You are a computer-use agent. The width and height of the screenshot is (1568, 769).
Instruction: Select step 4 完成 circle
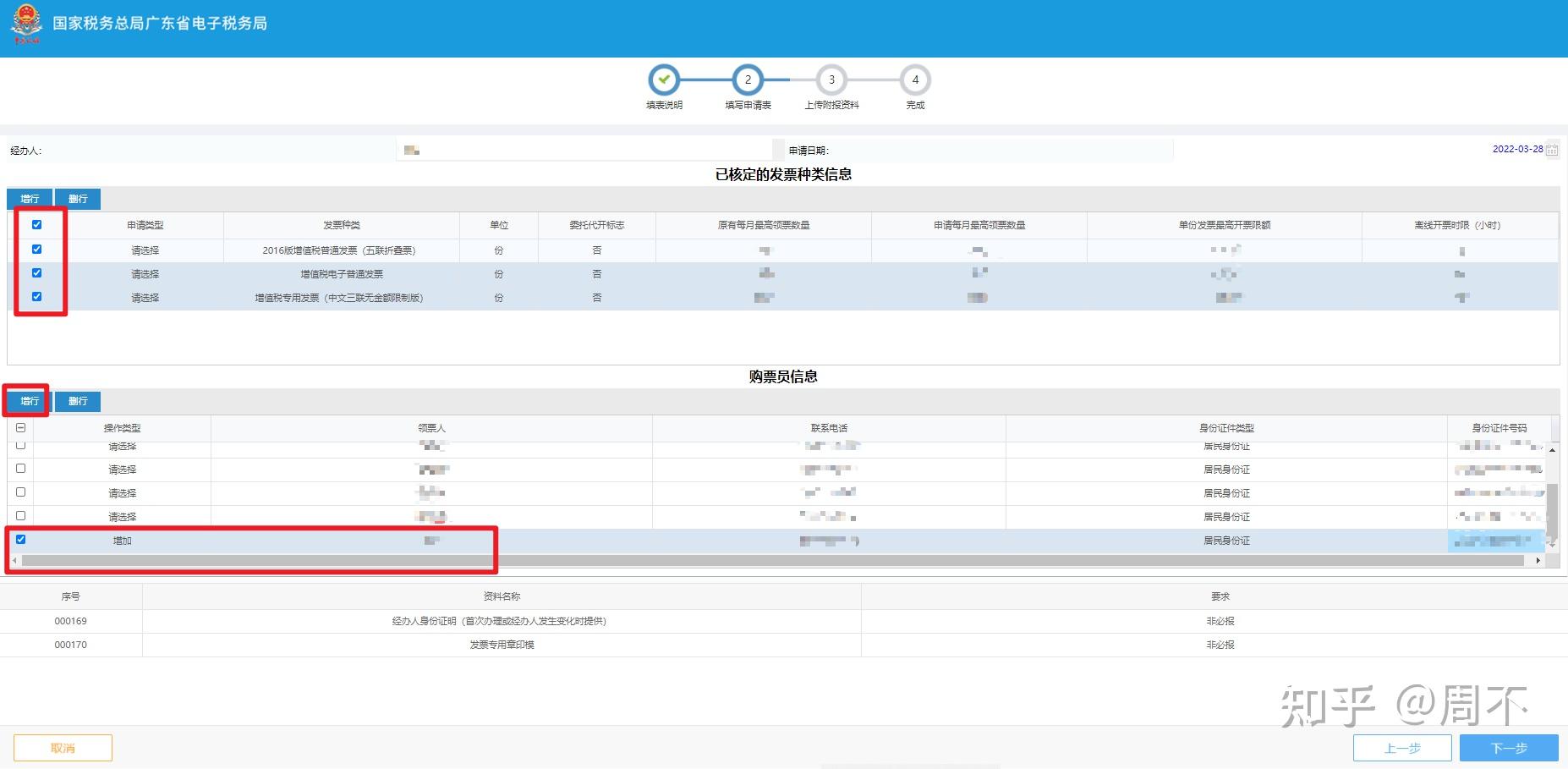[915, 80]
